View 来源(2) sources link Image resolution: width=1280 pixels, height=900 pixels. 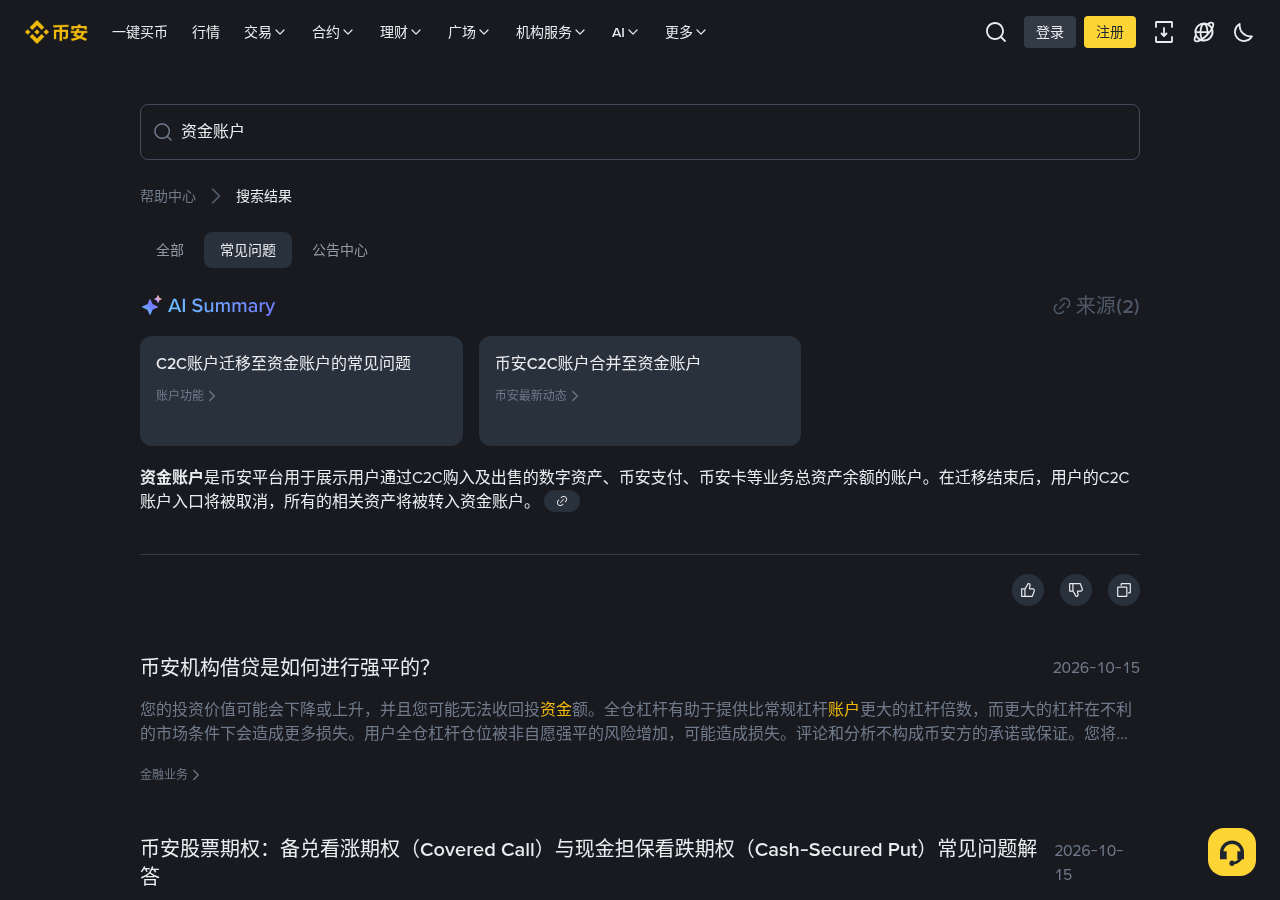tap(1096, 306)
